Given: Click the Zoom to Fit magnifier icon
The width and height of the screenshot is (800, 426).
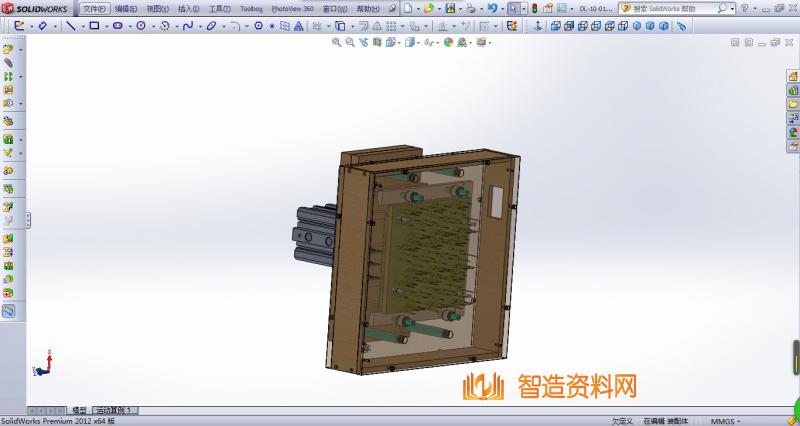Looking at the screenshot, I should point(337,42).
